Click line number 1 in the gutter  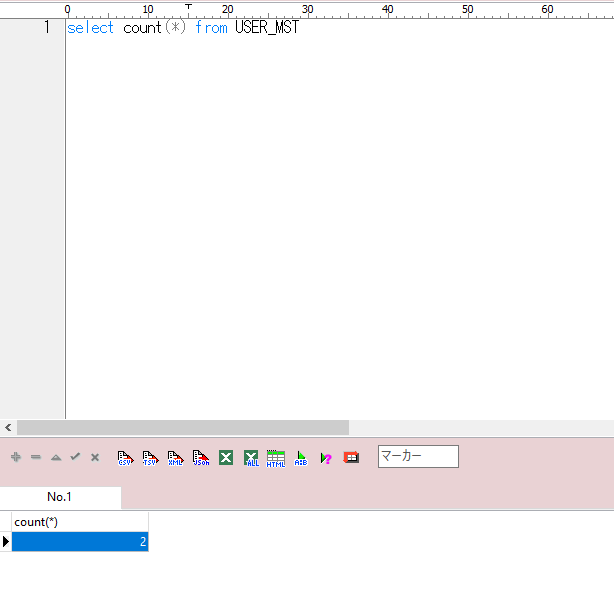point(47,27)
